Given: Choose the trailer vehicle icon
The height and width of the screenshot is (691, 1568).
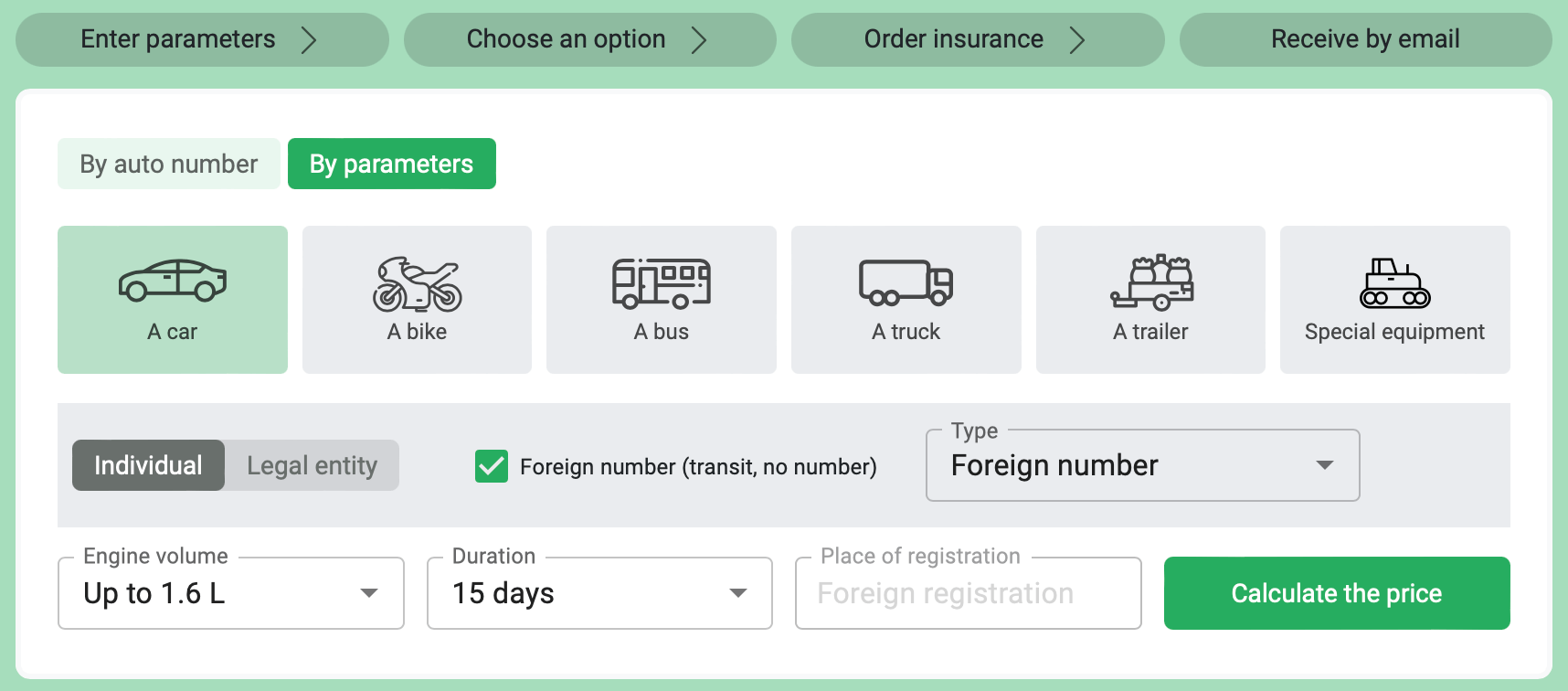Looking at the screenshot, I should click(1151, 282).
